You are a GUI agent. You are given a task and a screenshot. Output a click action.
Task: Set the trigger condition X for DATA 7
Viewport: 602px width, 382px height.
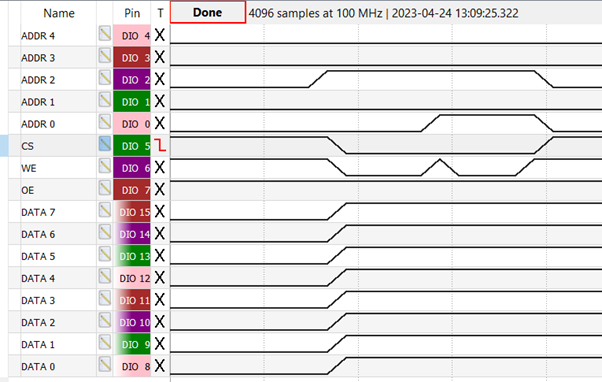point(160,212)
